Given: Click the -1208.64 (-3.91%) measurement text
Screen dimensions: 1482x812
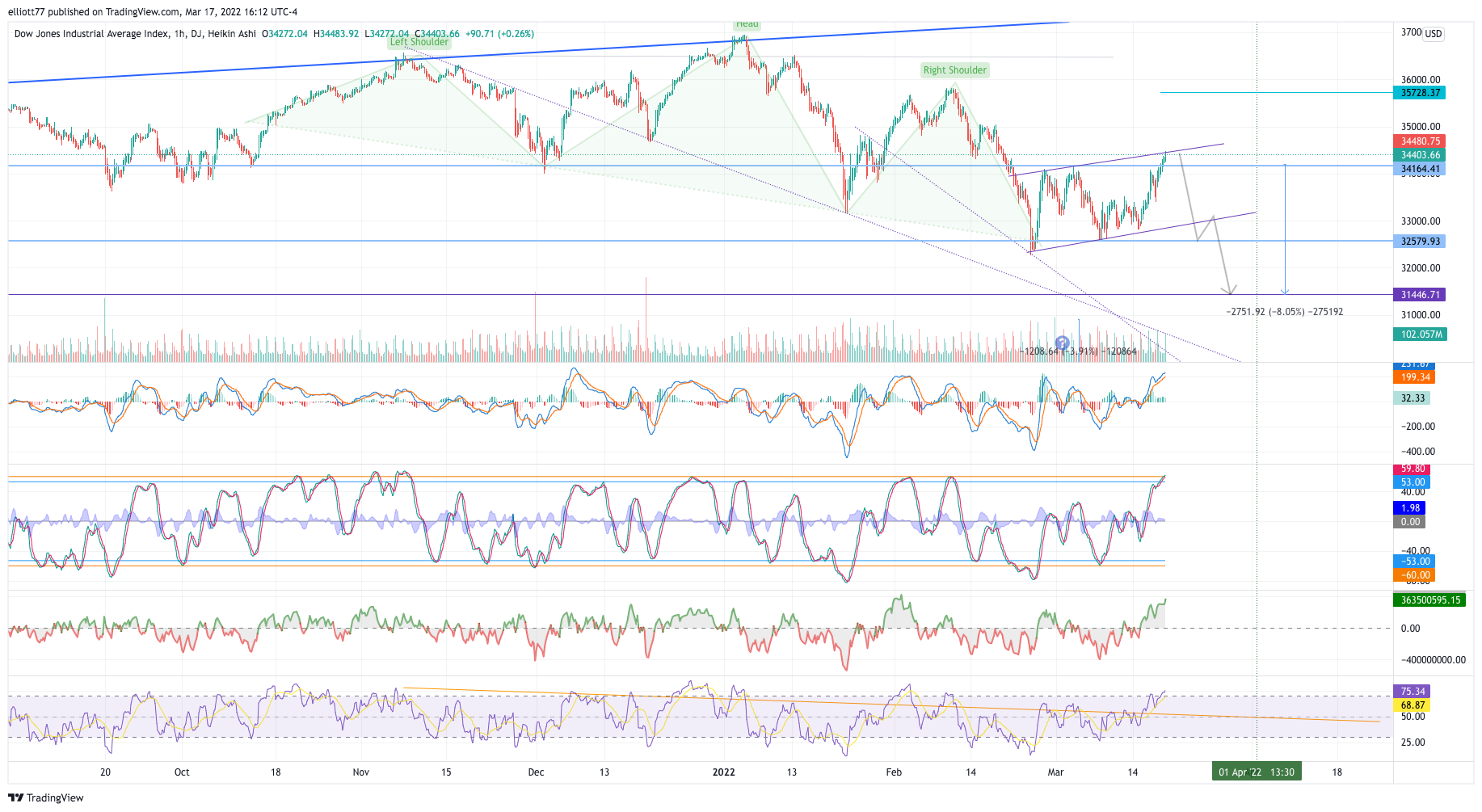Looking at the screenshot, I should coord(1078,351).
